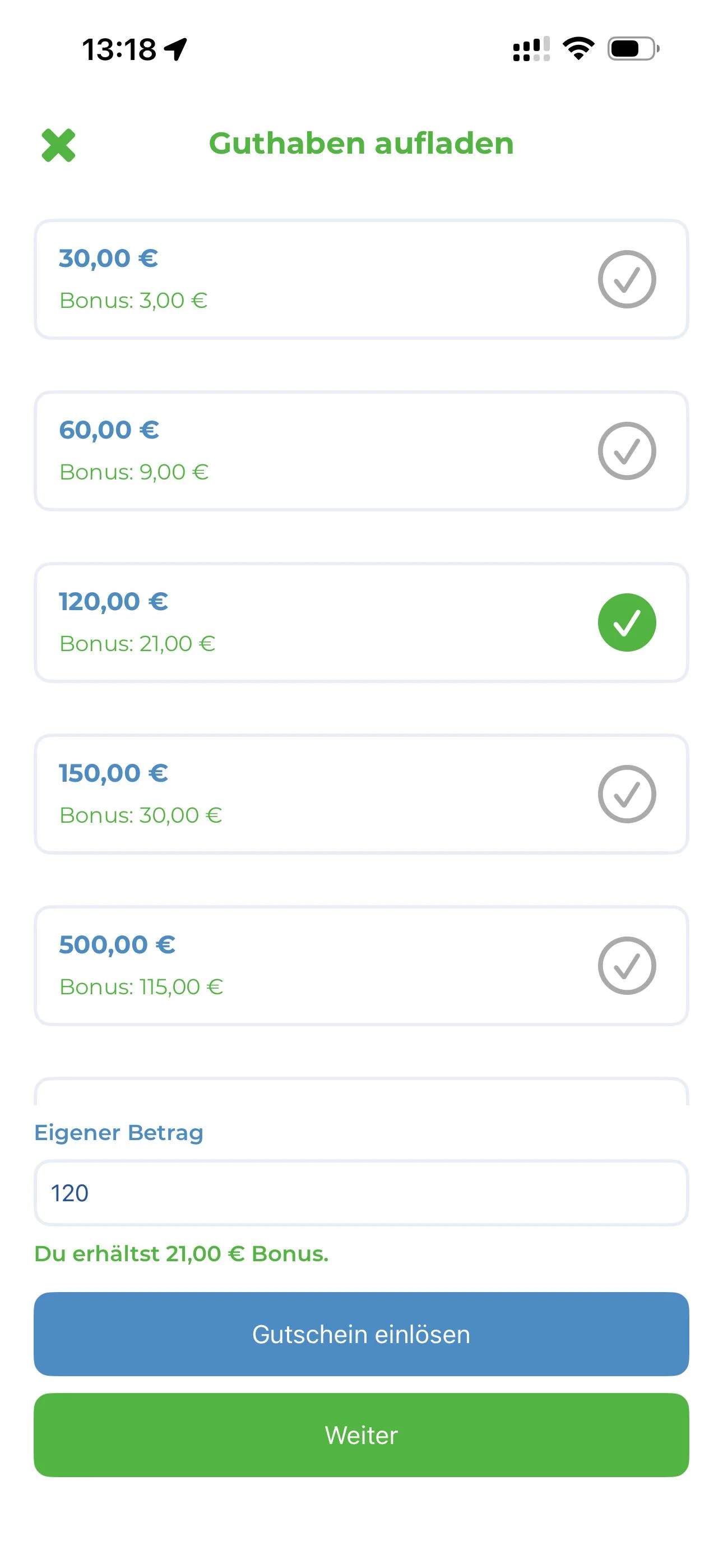
Task: Tap the Wi-Fi icon in status bar
Action: tap(578, 49)
